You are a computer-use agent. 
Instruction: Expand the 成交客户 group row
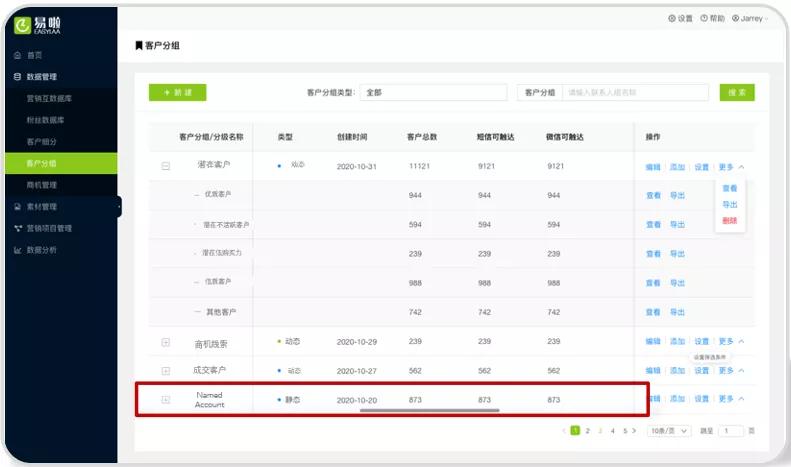(165, 371)
